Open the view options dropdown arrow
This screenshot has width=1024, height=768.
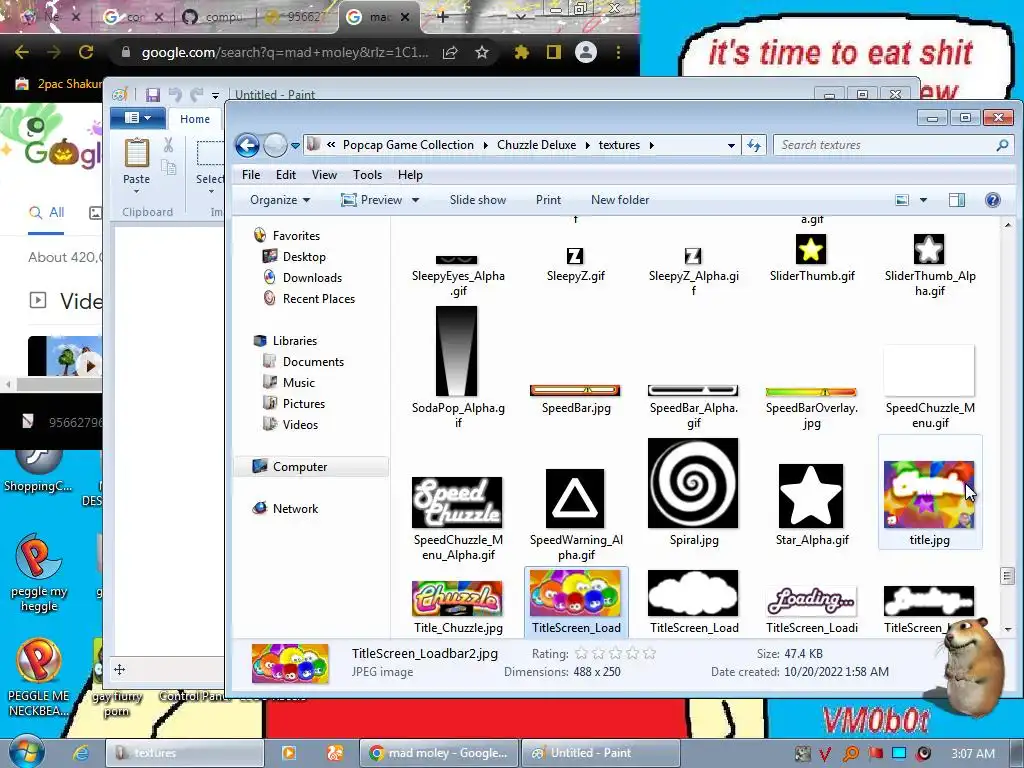coord(923,200)
